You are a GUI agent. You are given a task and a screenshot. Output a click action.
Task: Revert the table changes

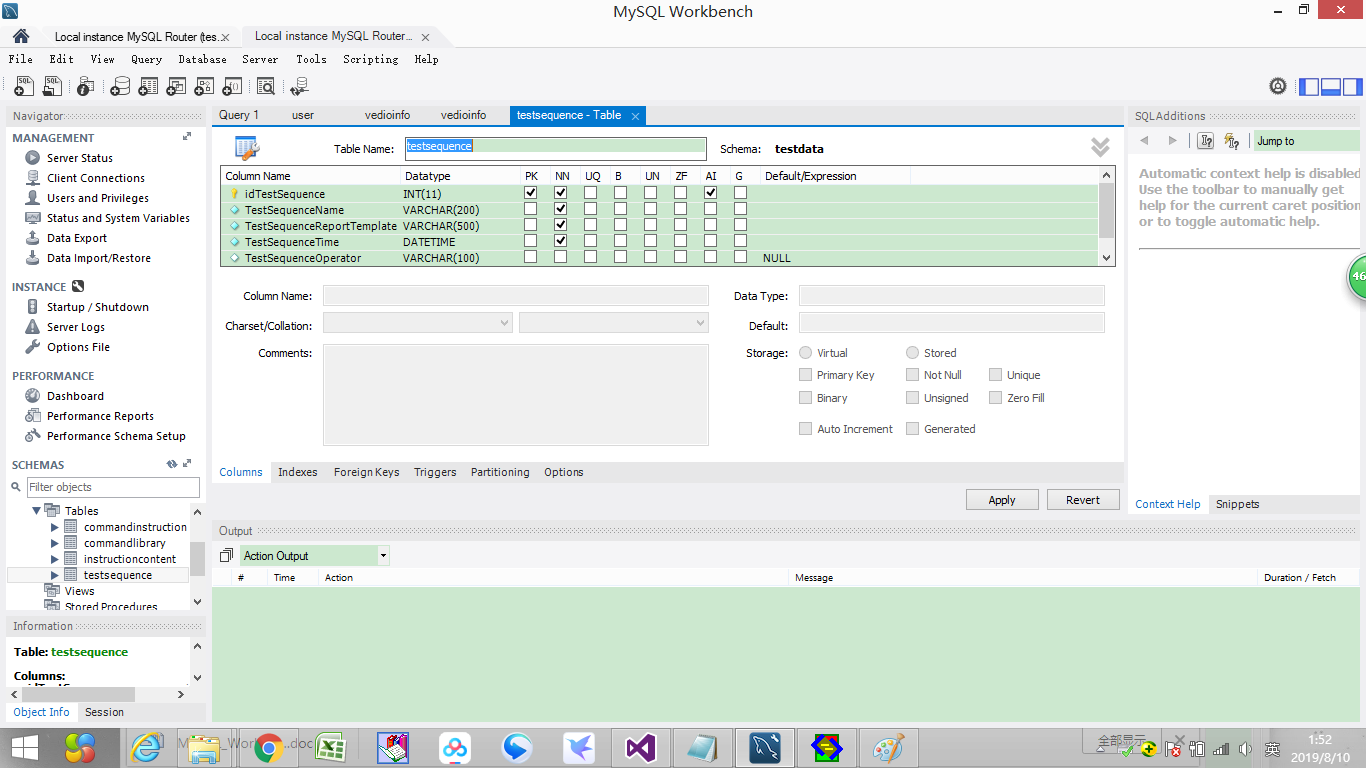[1083, 500]
